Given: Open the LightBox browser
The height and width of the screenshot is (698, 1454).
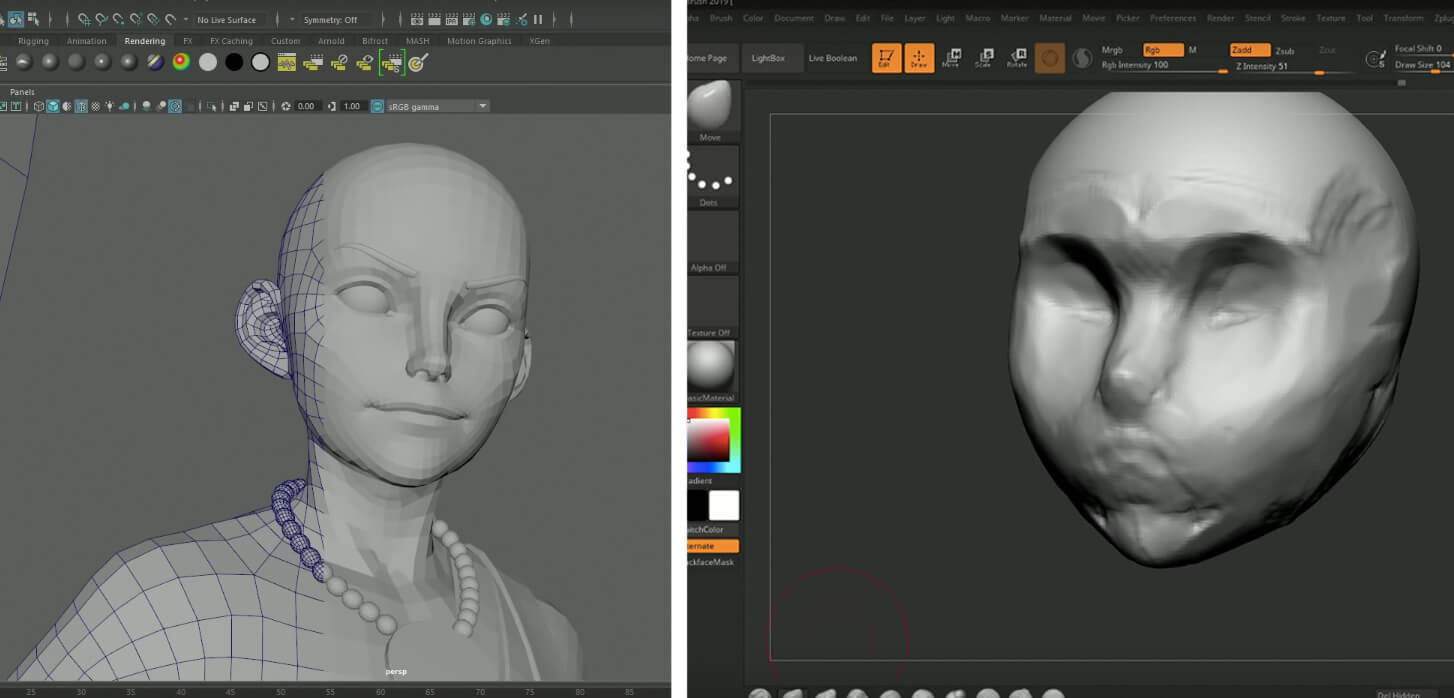Looking at the screenshot, I should pyautogui.click(x=768, y=58).
